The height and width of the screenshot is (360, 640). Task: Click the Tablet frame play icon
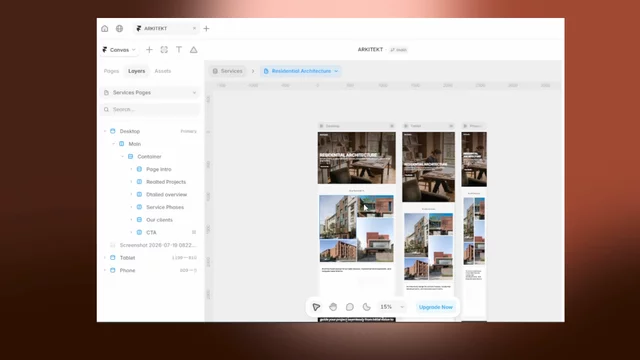pos(406,126)
